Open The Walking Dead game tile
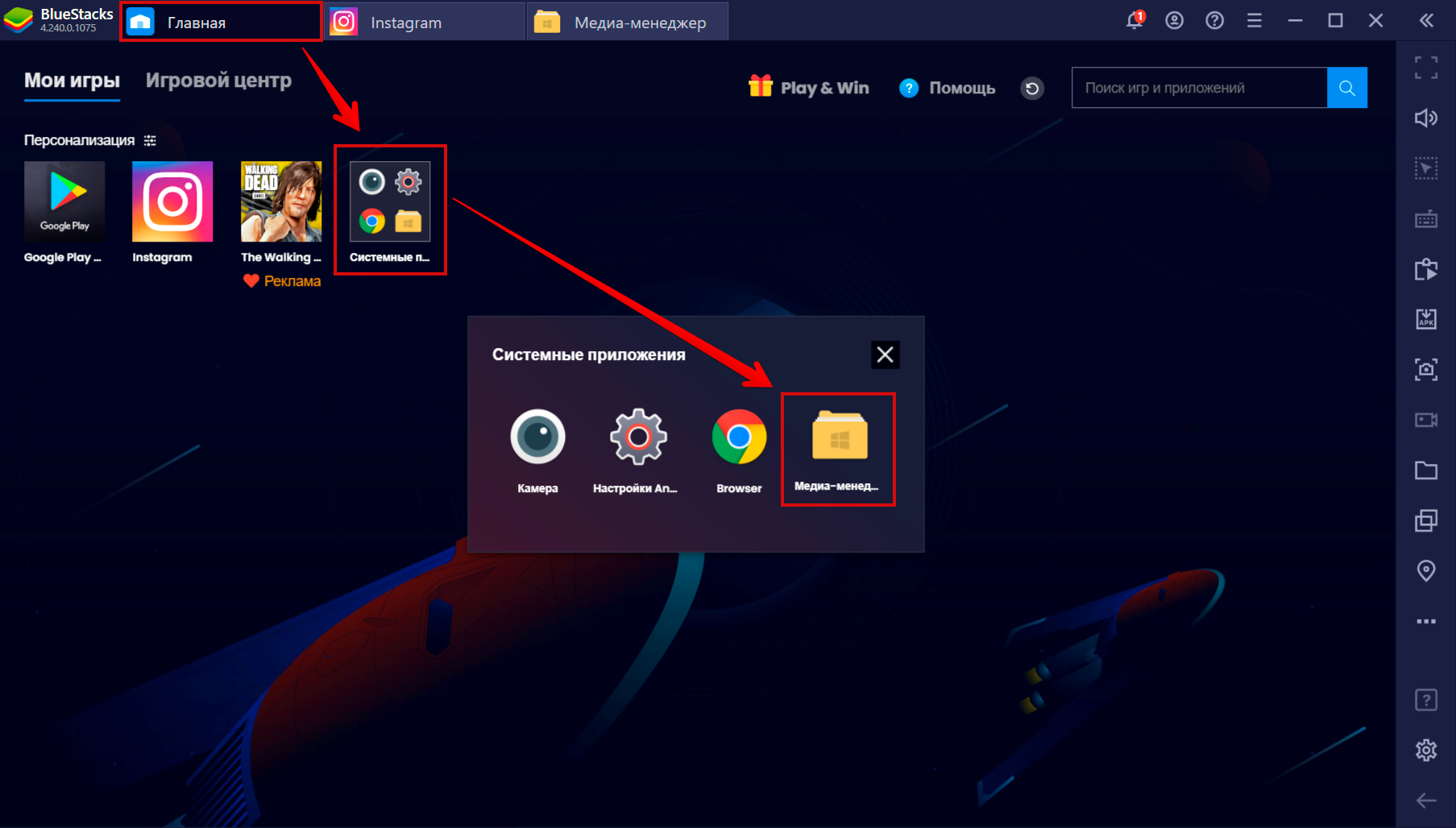Viewport: 1456px width, 828px height. 281,201
